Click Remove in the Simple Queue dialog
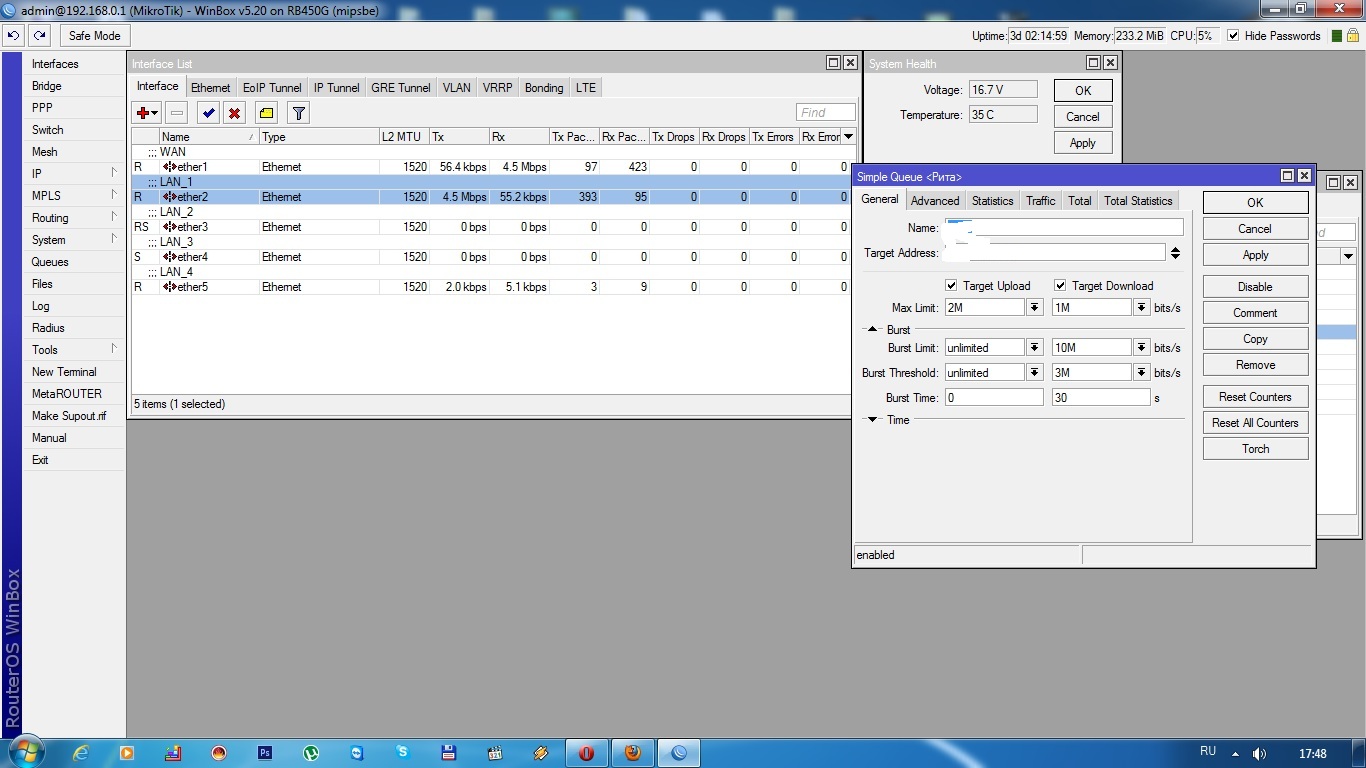 coord(1255,365)
